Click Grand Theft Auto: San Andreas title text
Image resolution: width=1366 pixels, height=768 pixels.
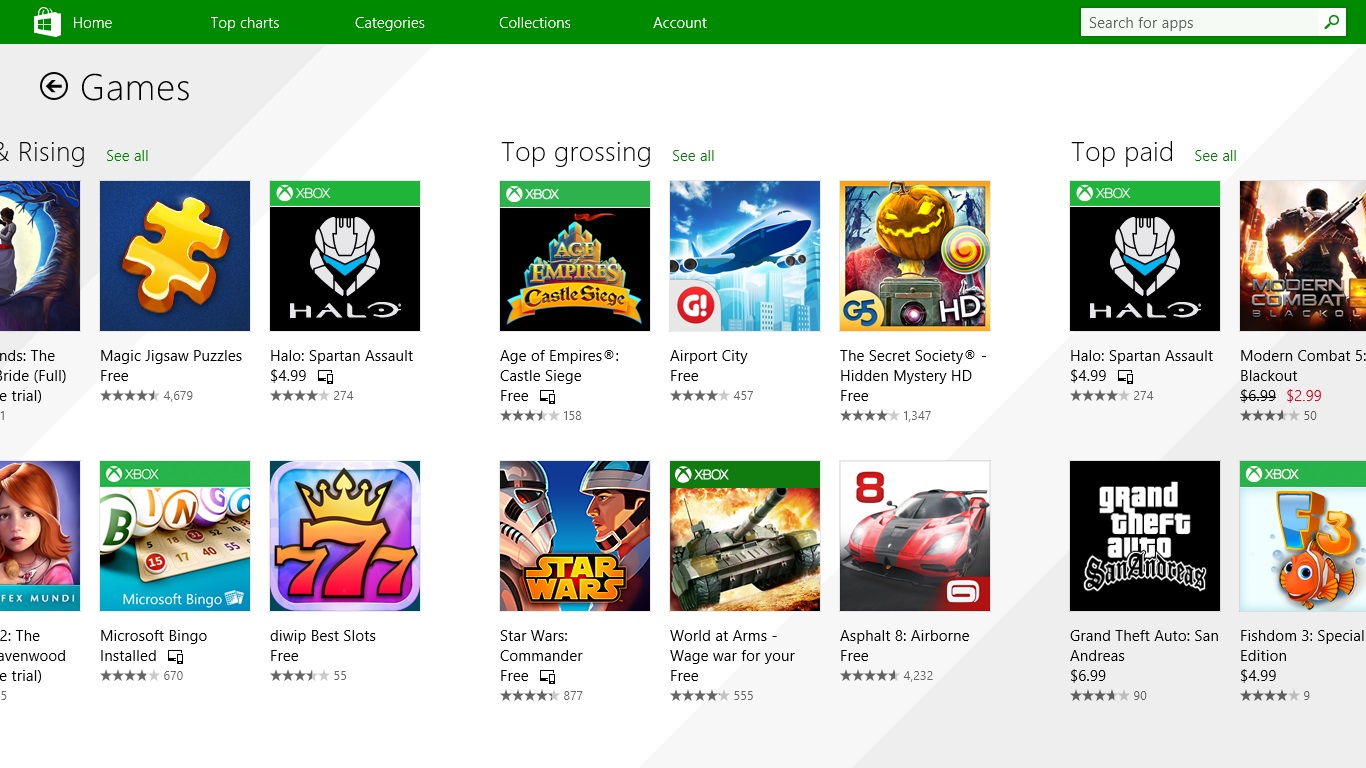point(1144,646)
